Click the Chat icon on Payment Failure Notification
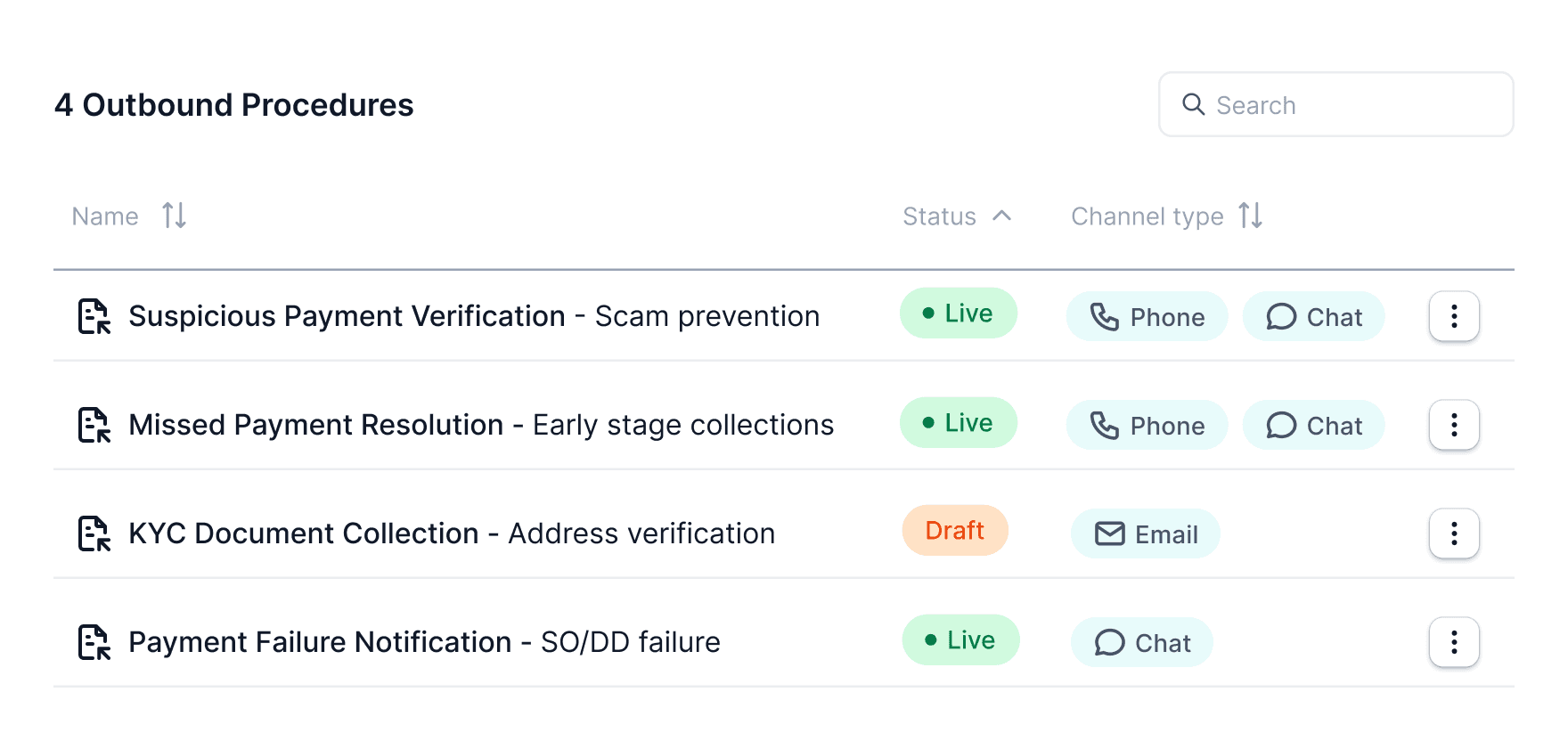 tap(1109, 642)
